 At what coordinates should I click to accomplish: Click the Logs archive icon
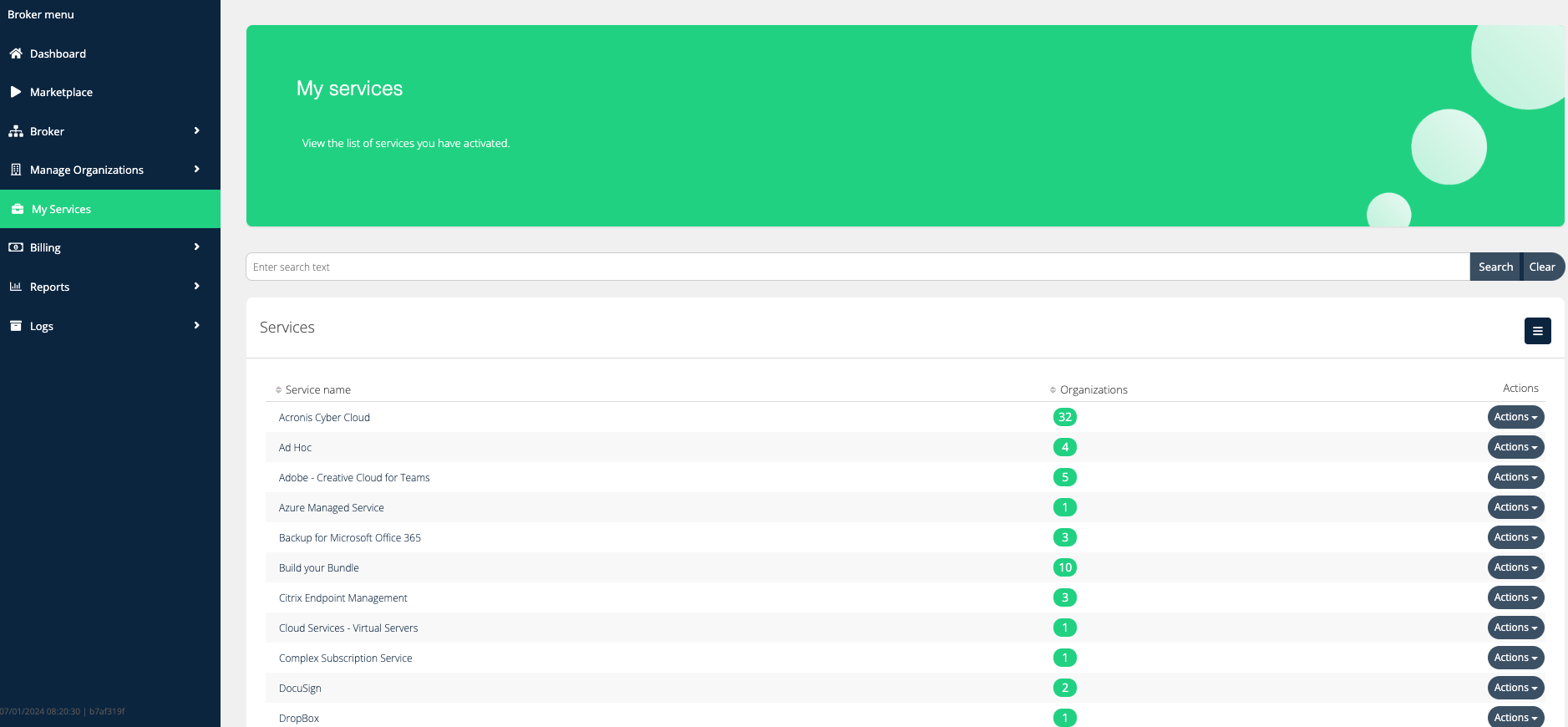(x=16, y=326)
